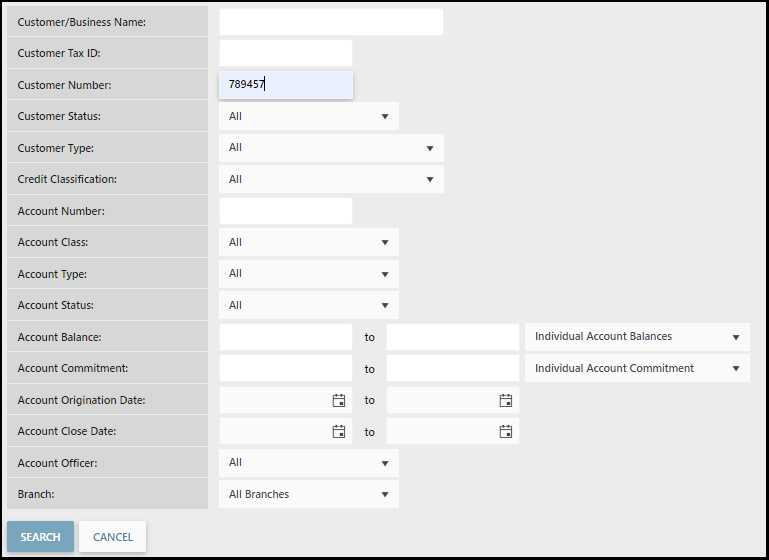Expand the Credit Classification dropdown
This screenshot has width=769, height=560.
point(330,180)
